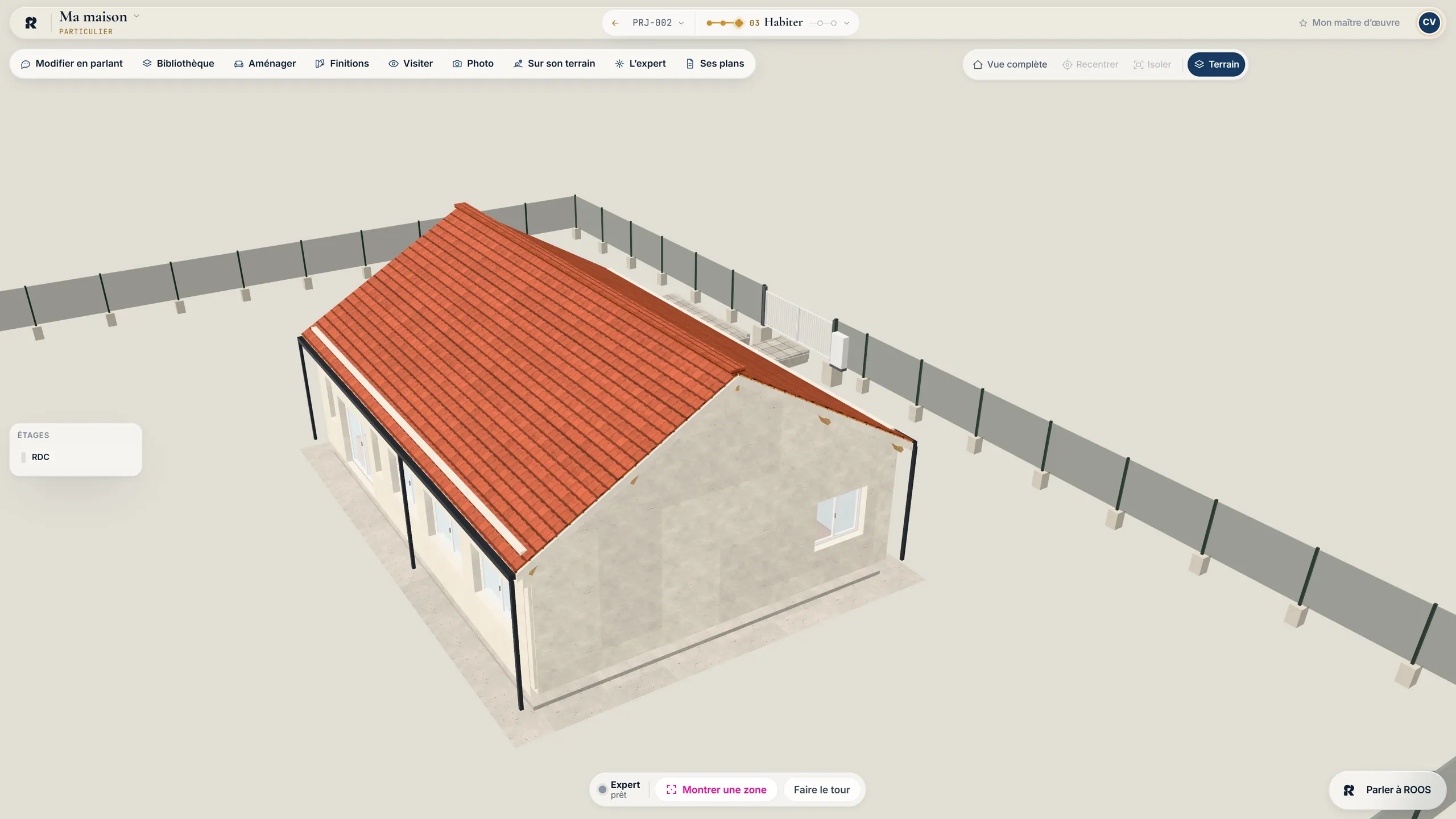The width and height of the screenshot is (1456, 819).
Task: Select the window on the gable wall
Action: pos(841,519)
